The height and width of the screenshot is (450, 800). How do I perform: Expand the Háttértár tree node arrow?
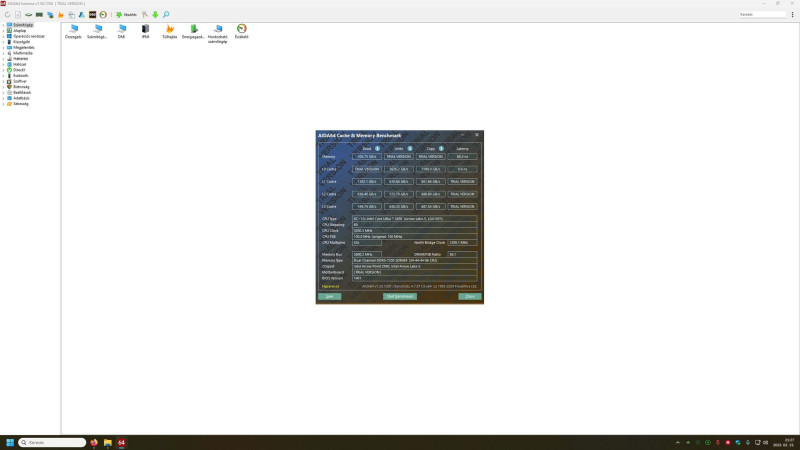tap(3, 59)
